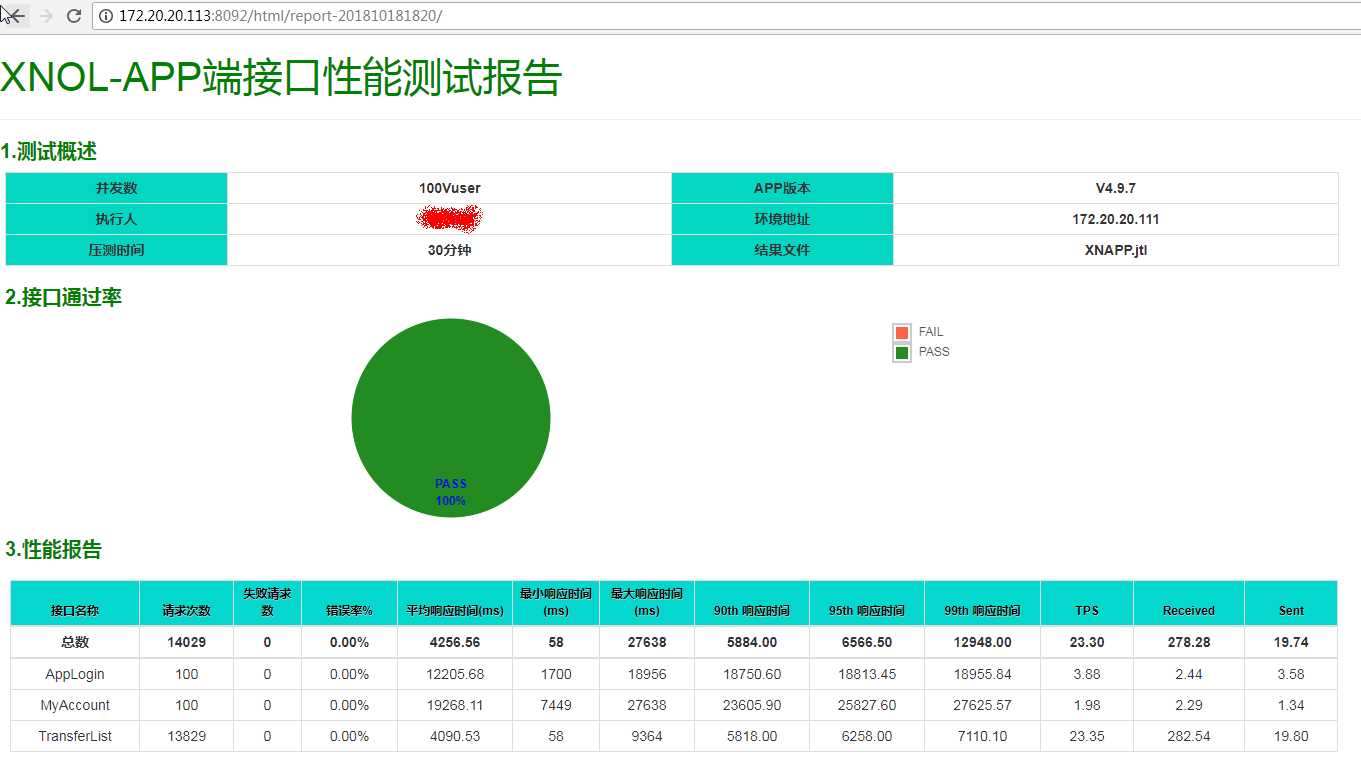Image resolution: width=1361 pixels, height=762 pixels.
Task: Open the site information icon beside the URL
Action: (x=106, y=16)
